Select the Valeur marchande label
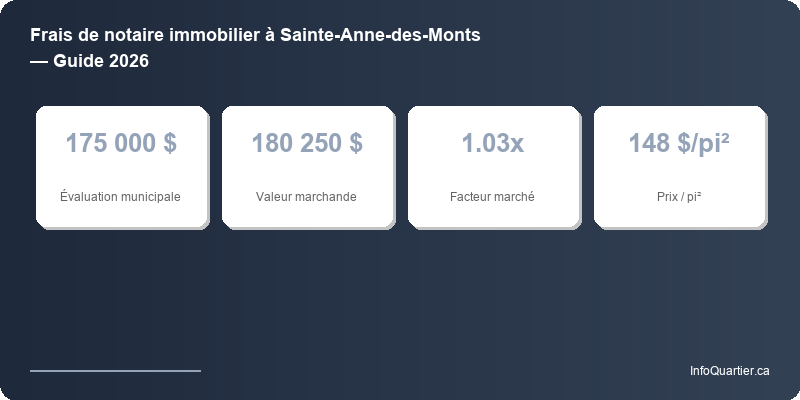 pyautogui.click(x=306, y=197)
